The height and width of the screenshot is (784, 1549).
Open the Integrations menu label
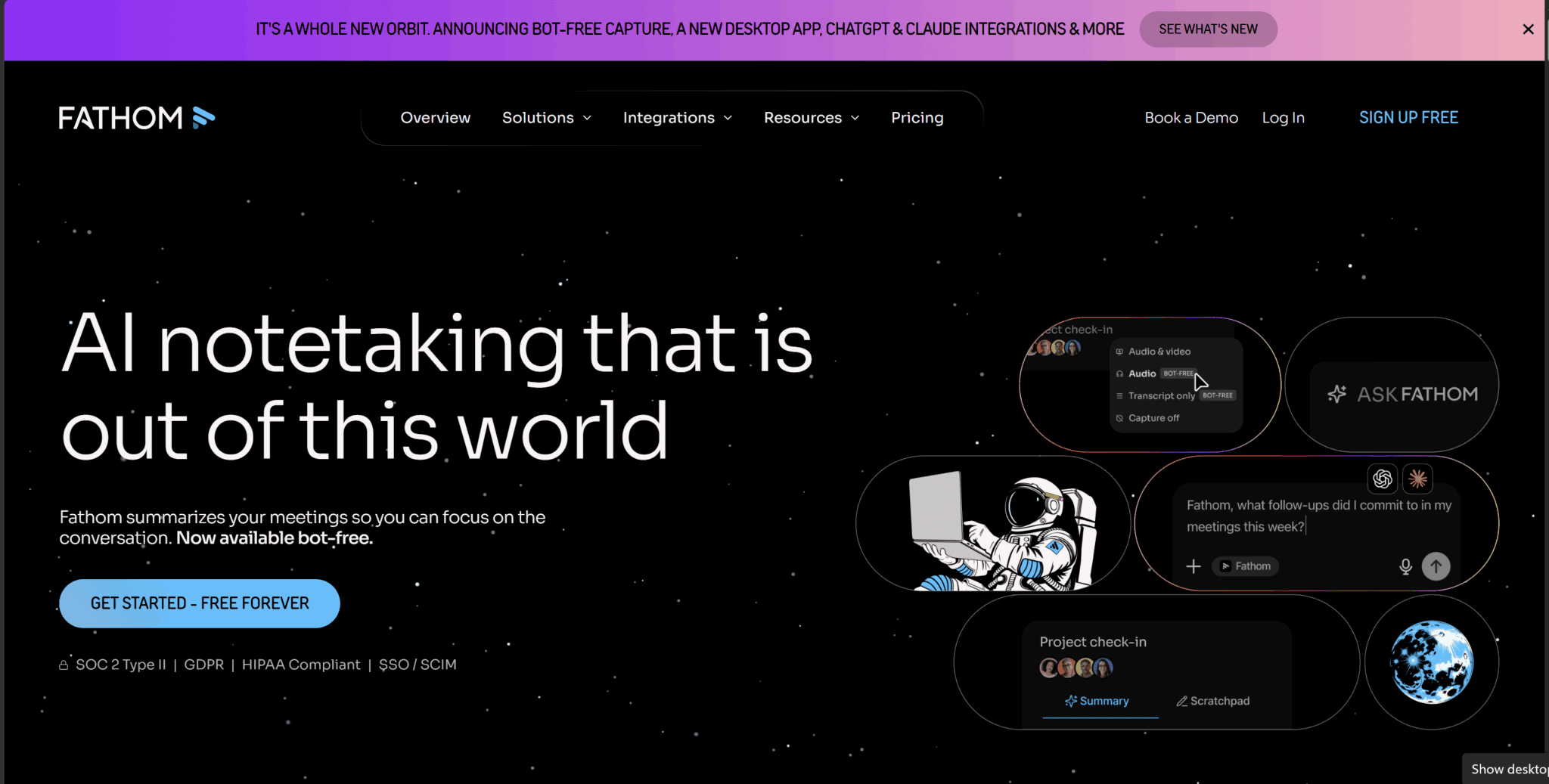click(x=669, y=117)
